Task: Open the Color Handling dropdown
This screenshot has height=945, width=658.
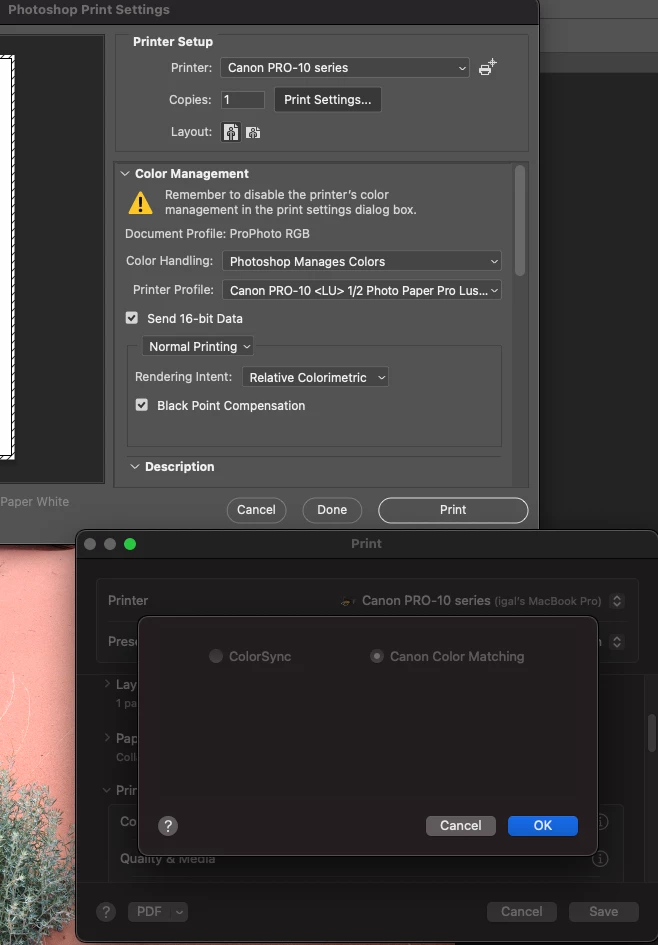Action: (x=362, y=261)
